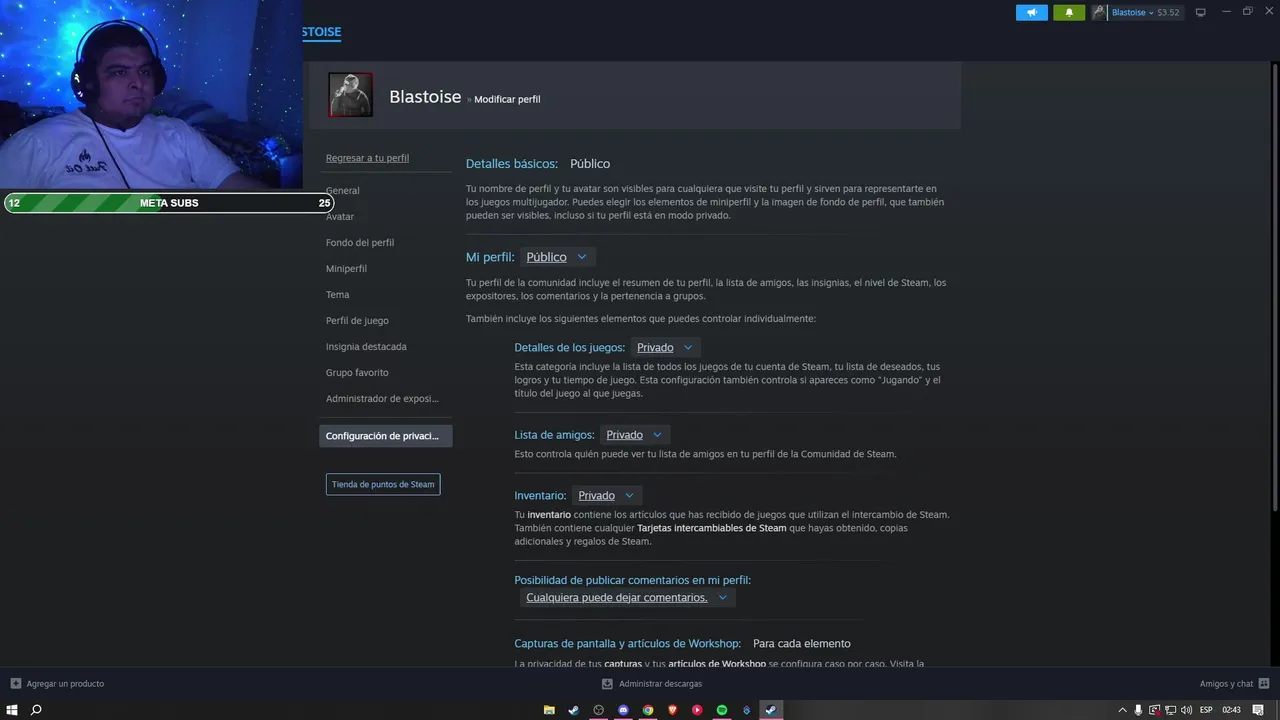The image size is (1280, 720).
Task: Open the Inventario Privado dropdown
Action: (x=607, y=495)
